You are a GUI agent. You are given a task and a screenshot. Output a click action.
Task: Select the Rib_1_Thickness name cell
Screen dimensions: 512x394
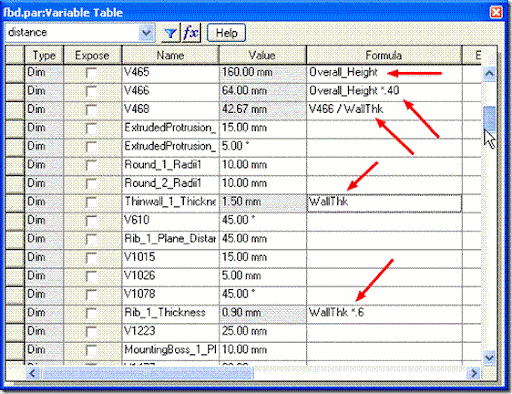tap(170, 313)
